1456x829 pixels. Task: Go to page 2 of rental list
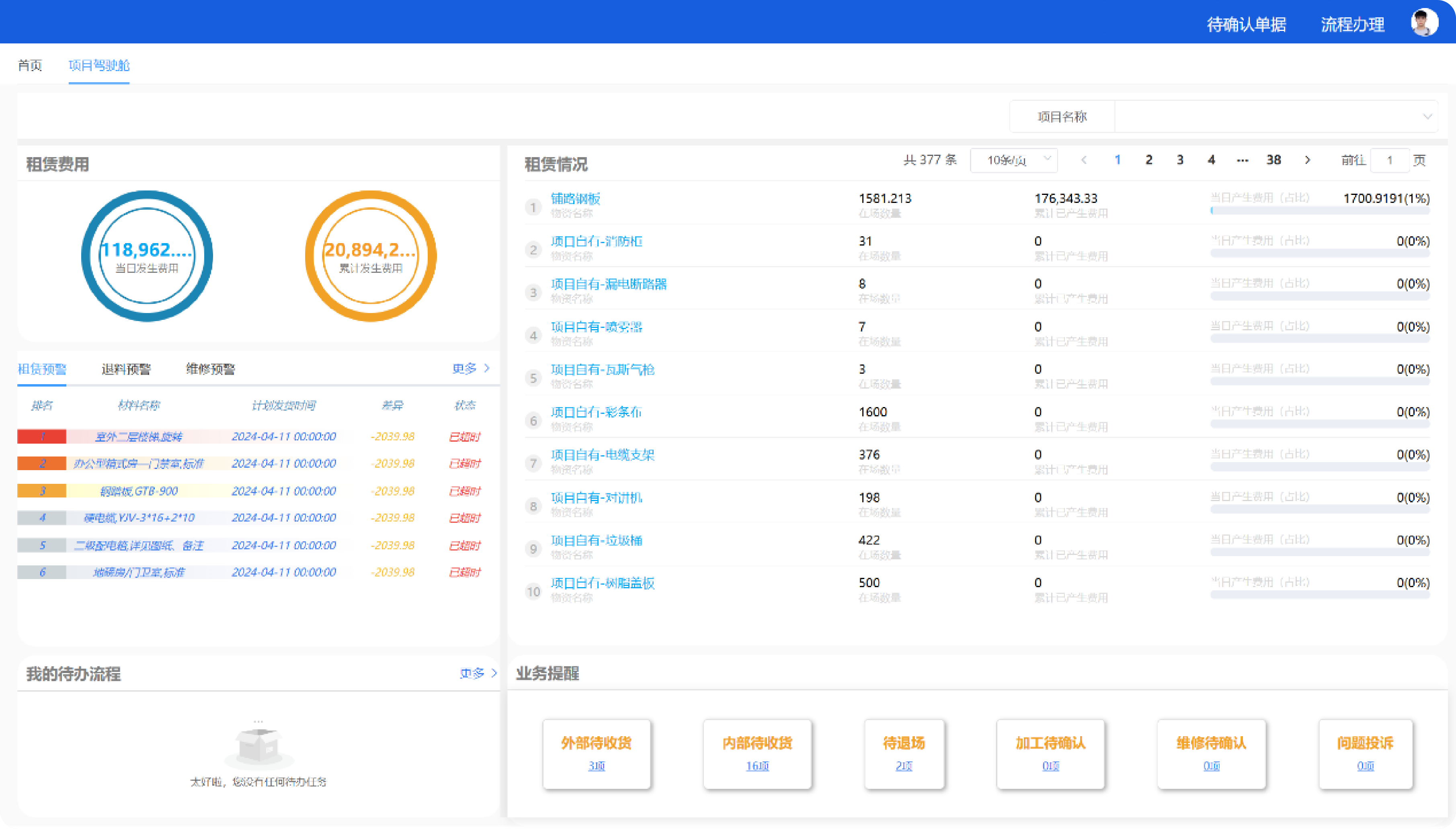click(1149, 160)
